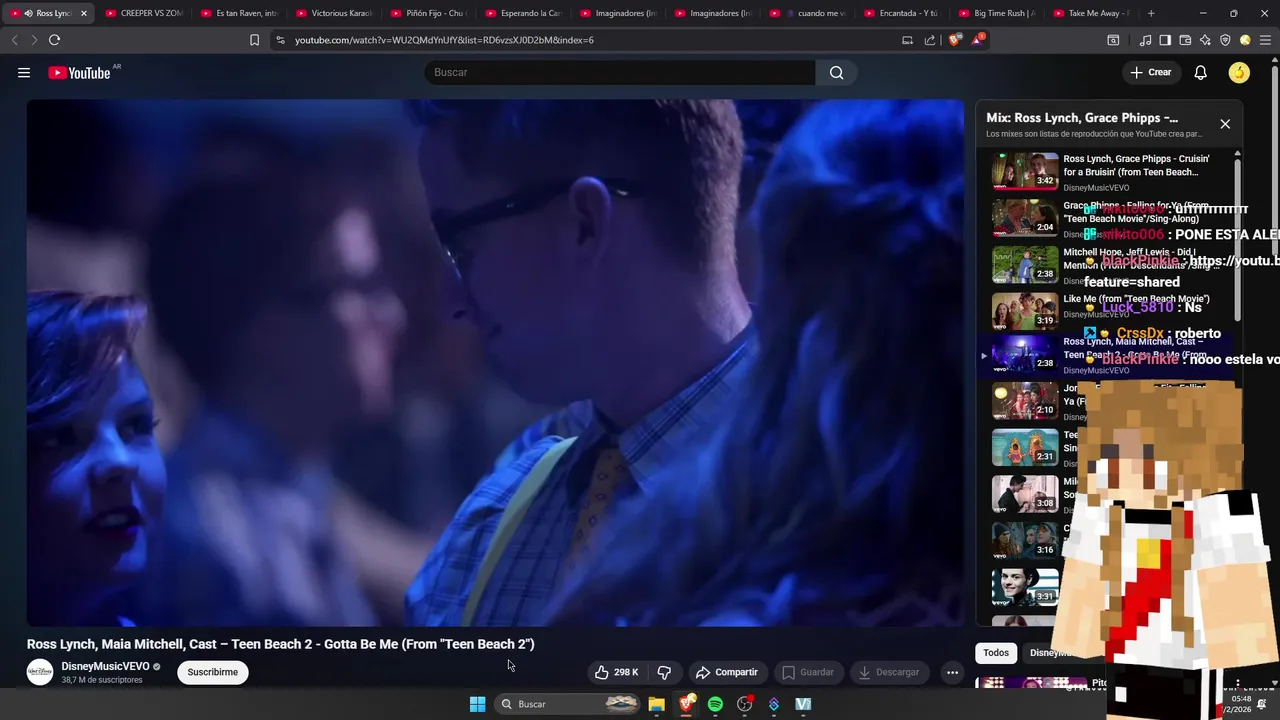Open the Brave browser taskbar icon
This screenshot has width=1280, height=720.
(x=686, y=704)
